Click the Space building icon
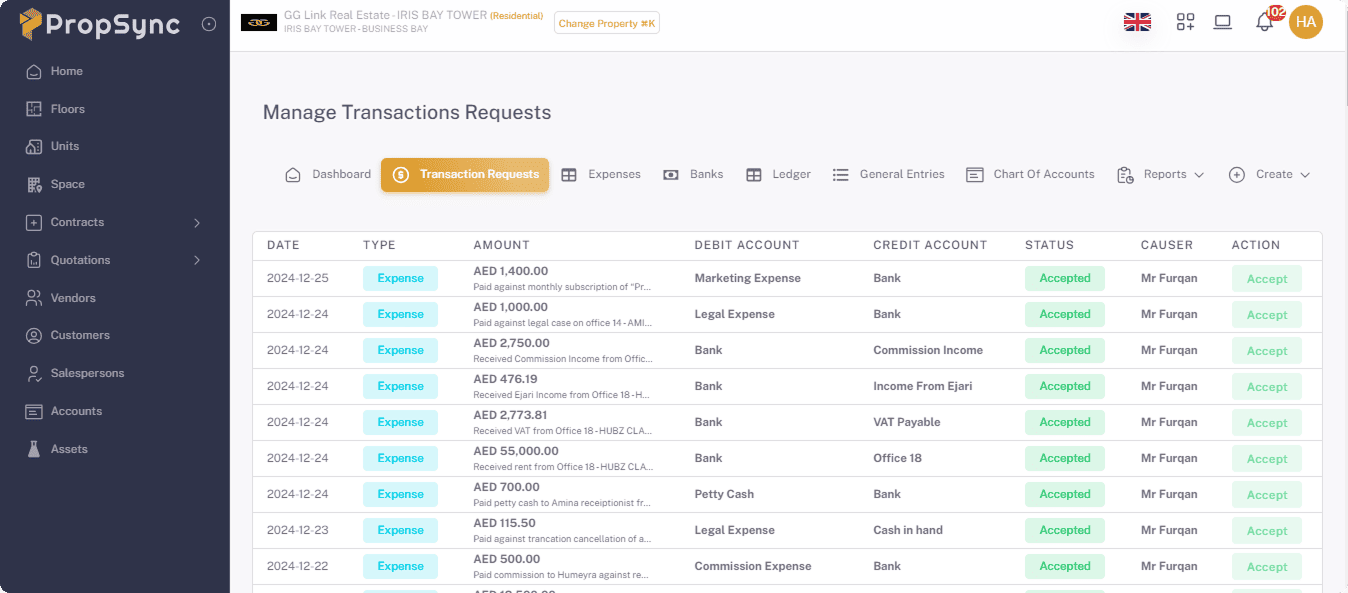 coord(34,184)
